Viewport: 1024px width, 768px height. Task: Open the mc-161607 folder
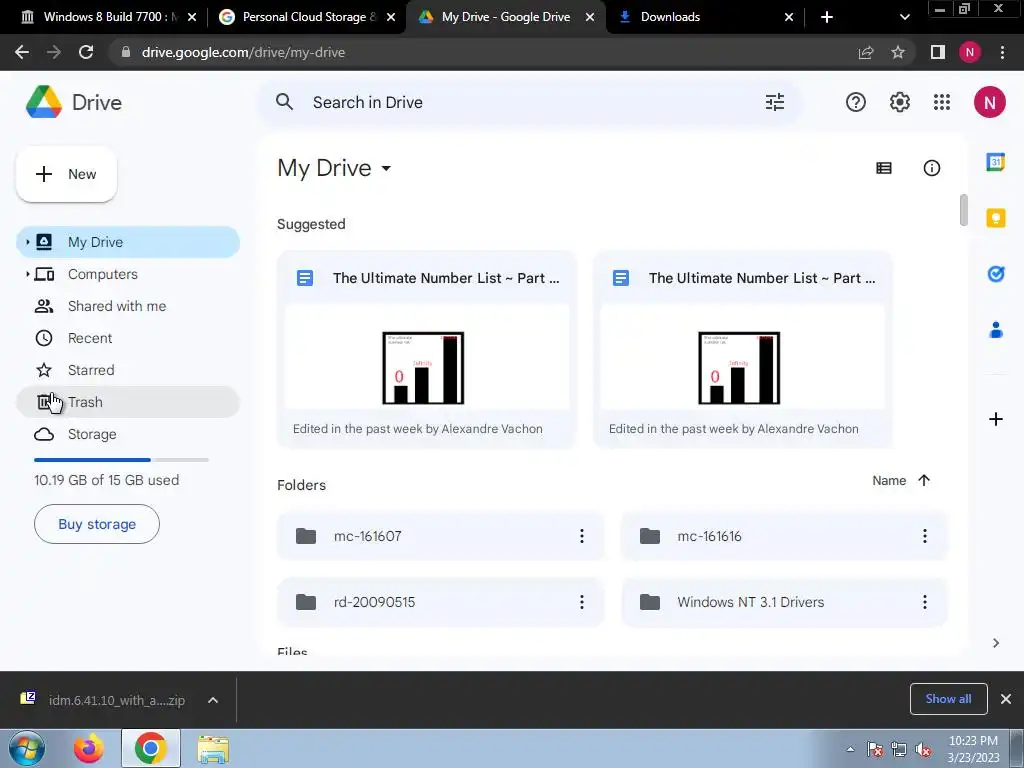tap(440, 536)
